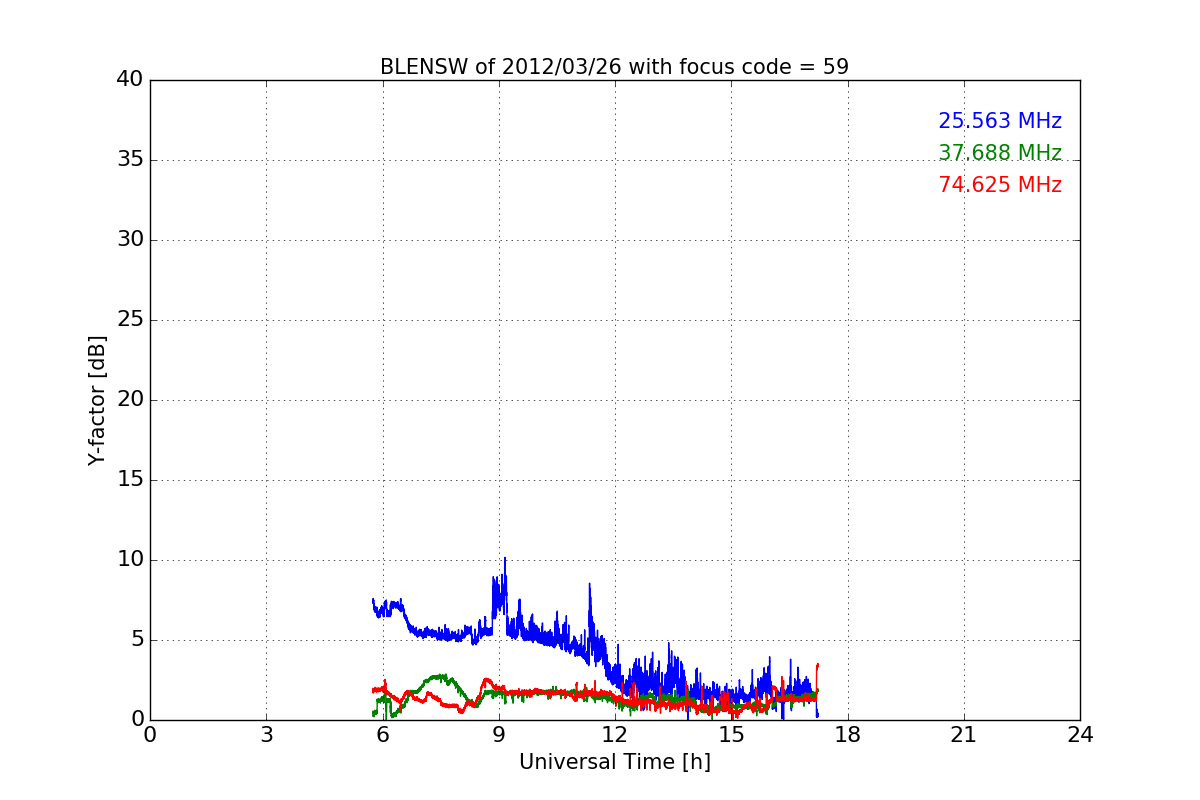Screen dimensions: 1200x800
Task: Click the y-axis tick label '20'
Action: (130, 400)
